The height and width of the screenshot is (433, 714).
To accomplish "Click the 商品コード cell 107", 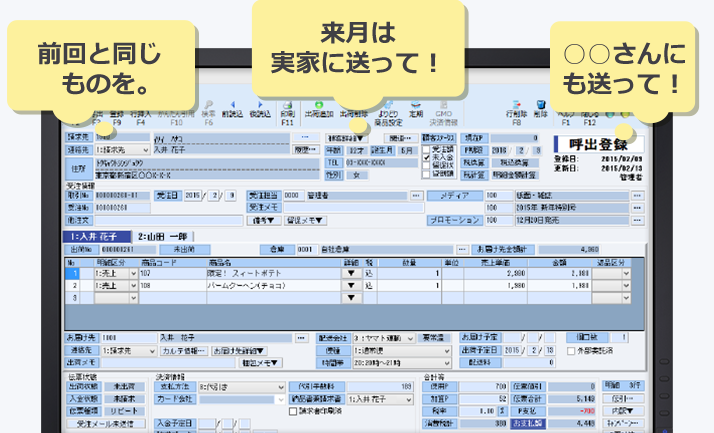I will (x=172, y=274).
